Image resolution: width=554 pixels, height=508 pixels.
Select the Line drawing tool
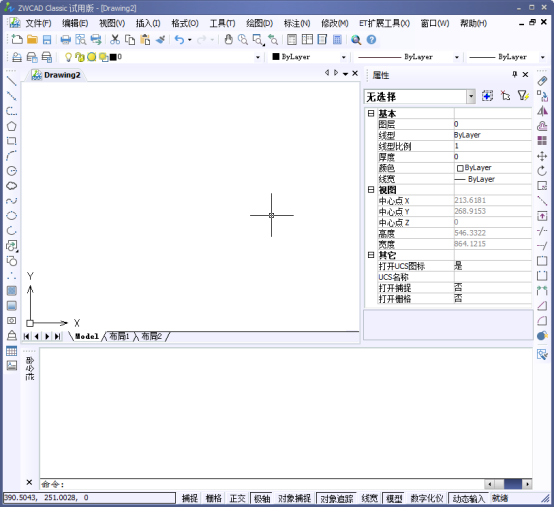pyautogui.click(x=12, y=81)
